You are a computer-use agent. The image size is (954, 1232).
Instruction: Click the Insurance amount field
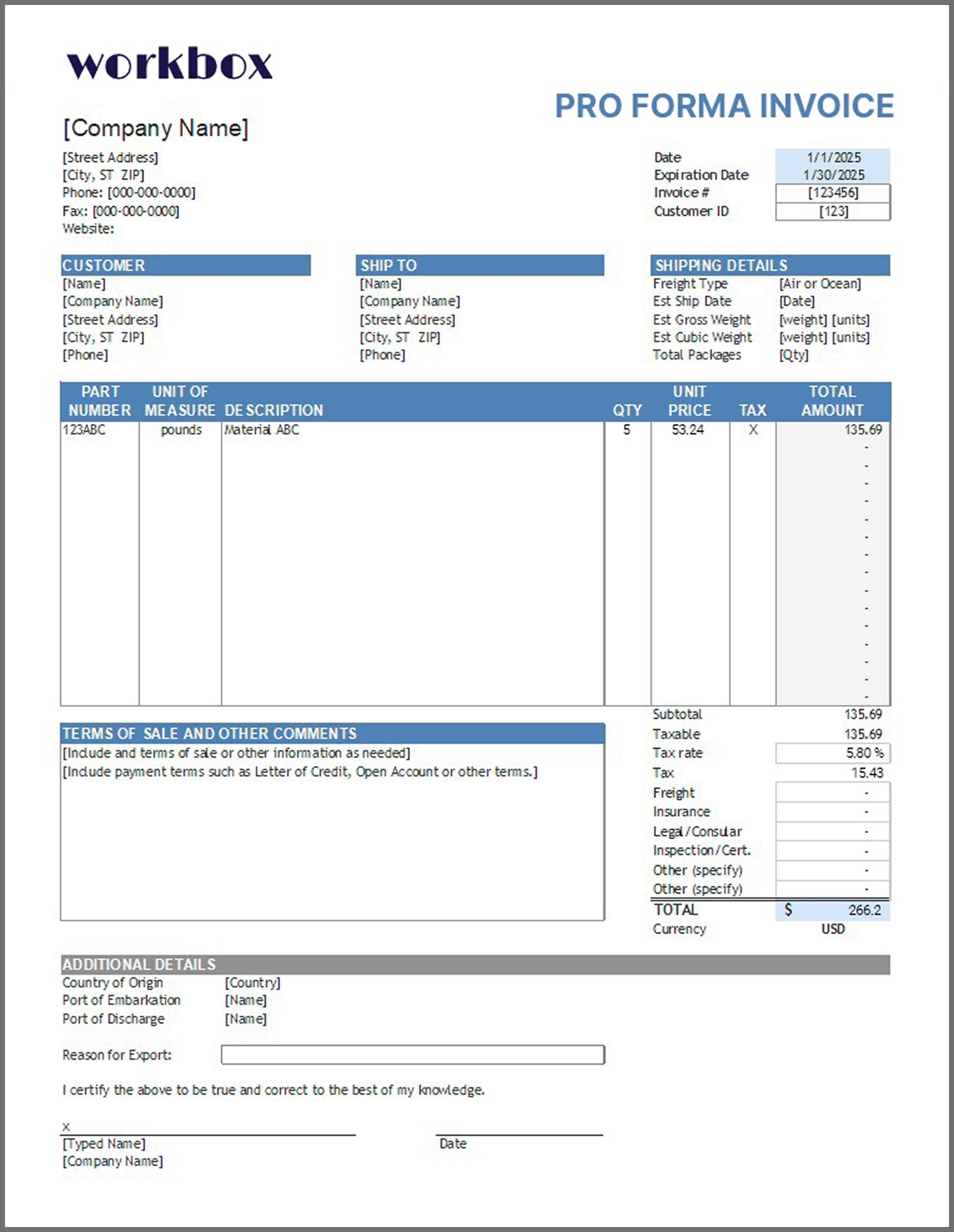832,812
